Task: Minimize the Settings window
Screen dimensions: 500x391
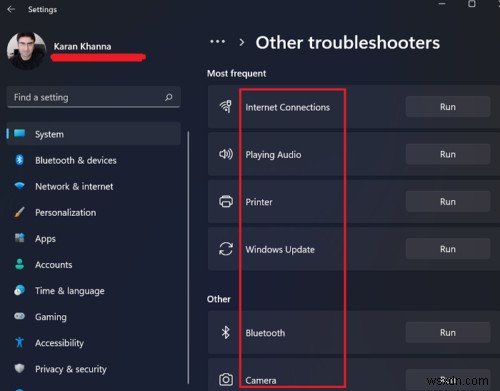Action: pos(442,4)
